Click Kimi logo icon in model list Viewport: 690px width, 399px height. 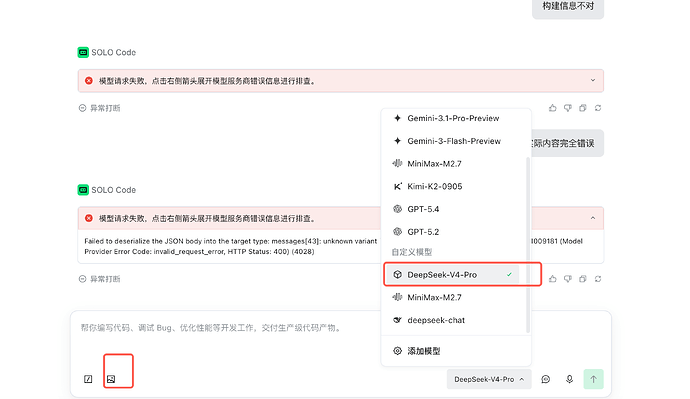397,187
